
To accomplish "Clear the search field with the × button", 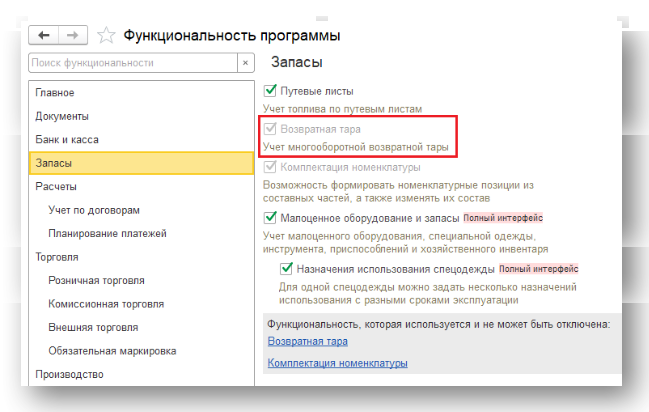I will [x=245, y=63].
